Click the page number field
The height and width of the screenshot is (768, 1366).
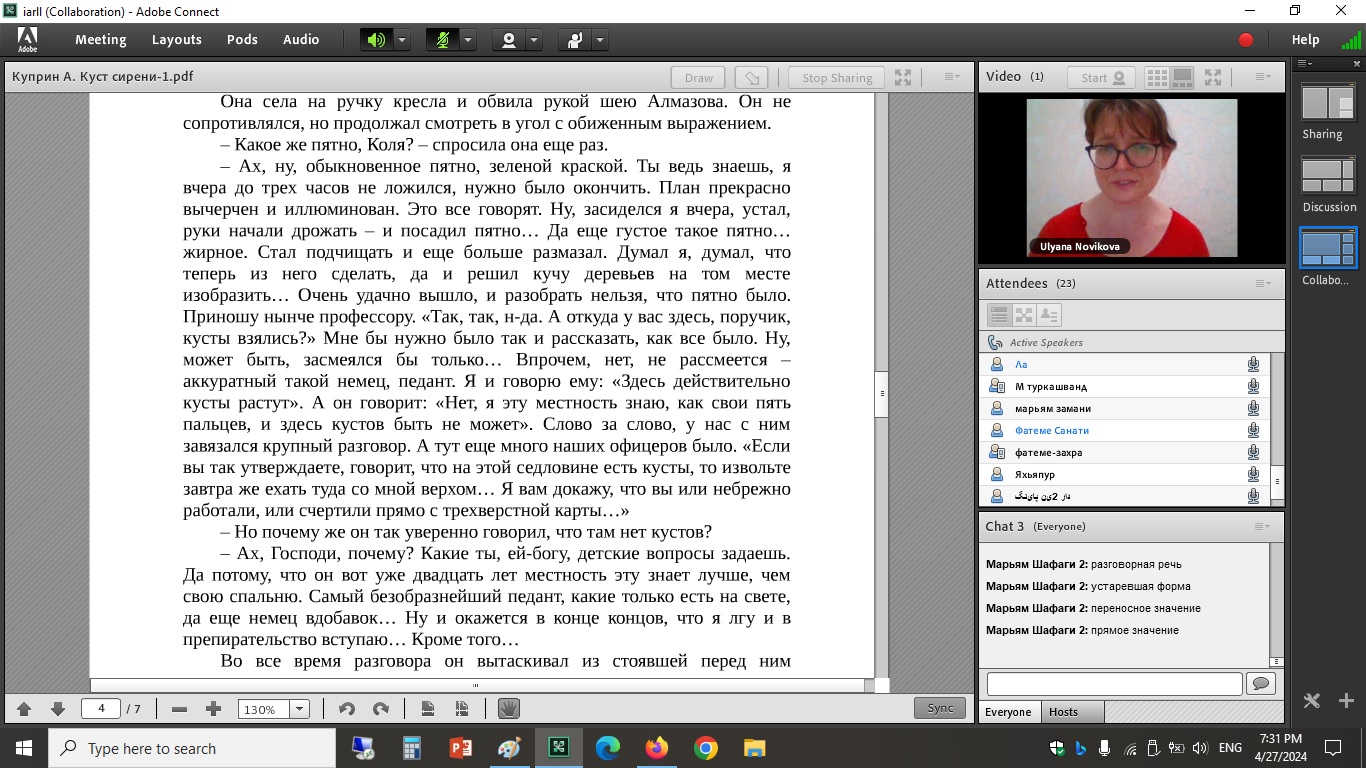pos(101,708)
